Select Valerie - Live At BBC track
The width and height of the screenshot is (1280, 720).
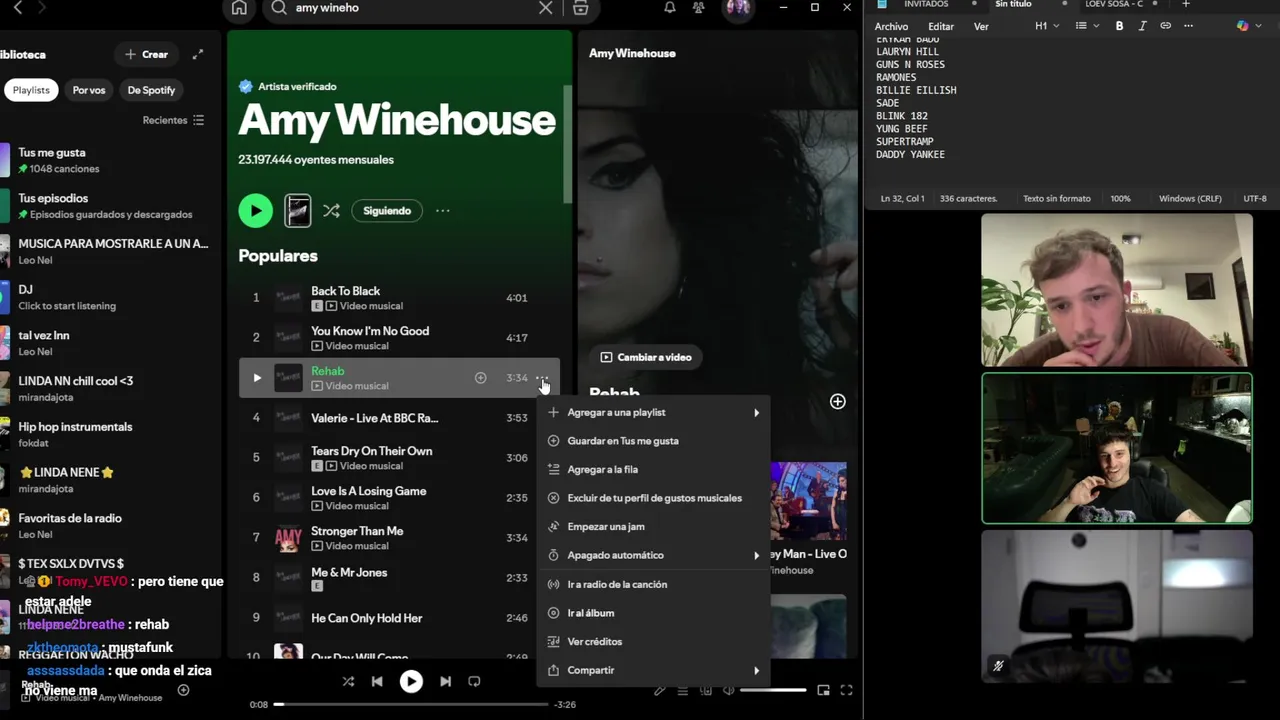click(398, 418)
